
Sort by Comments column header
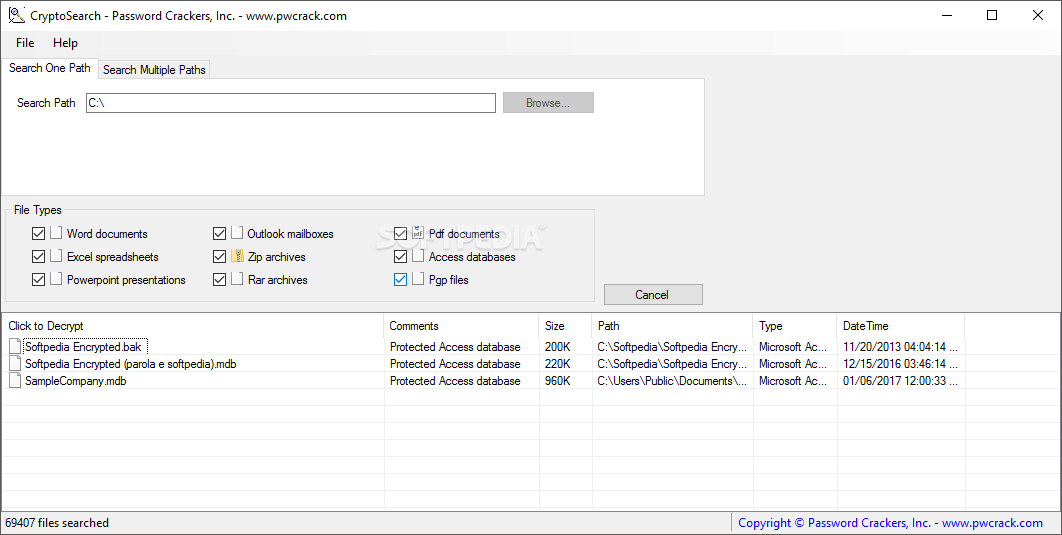tap(461, 326)
